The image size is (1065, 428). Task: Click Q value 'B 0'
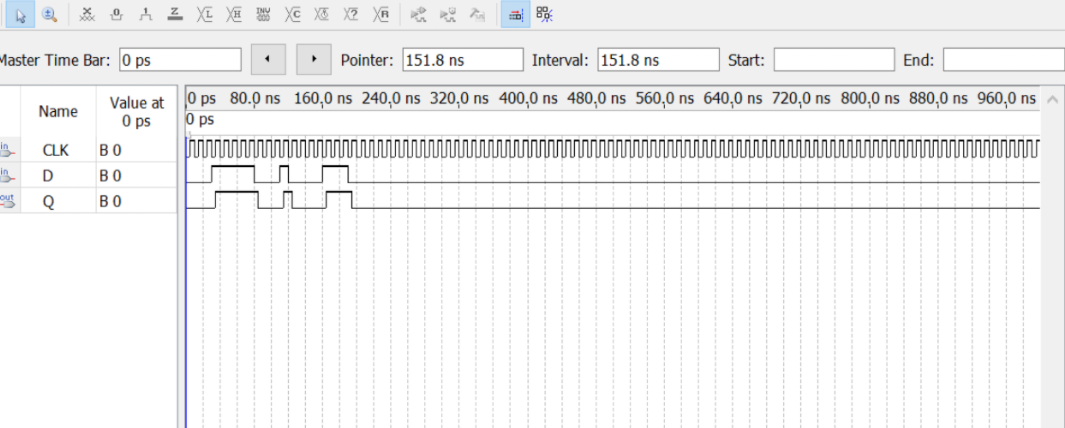(110, 202)
